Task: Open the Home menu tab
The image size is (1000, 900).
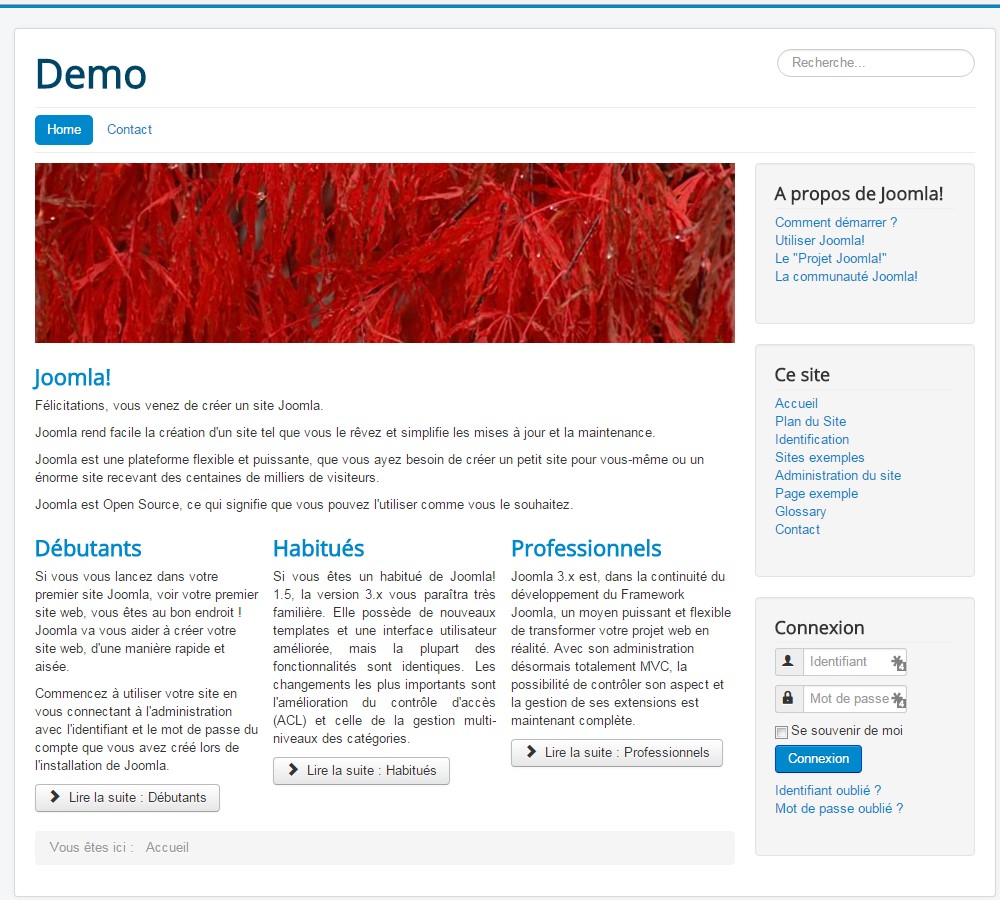Action: click(x=64, y=129)
